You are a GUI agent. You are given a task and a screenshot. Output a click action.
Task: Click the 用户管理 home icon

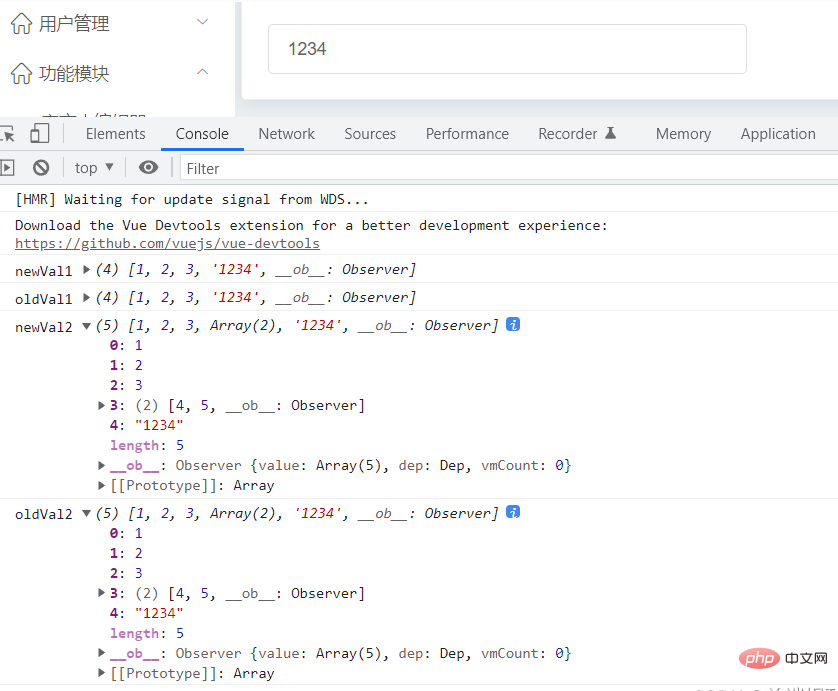point(21,24)
